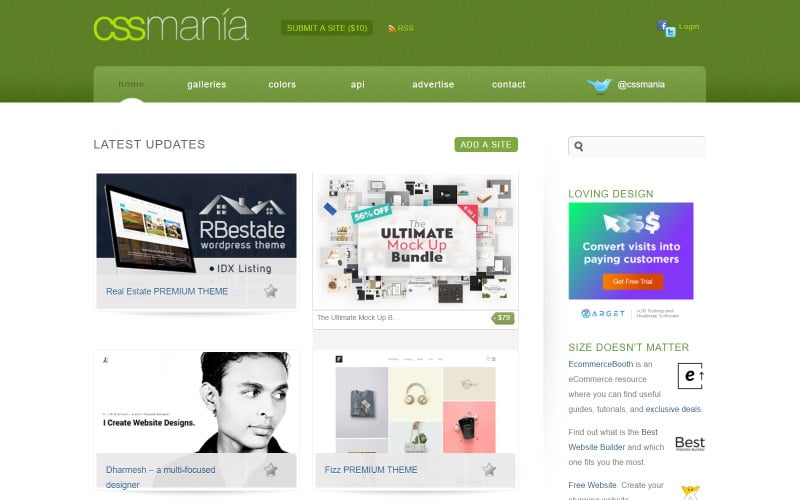
Task: Star the Fizz PREMIUM THEME entry
Action: (489, 469)
